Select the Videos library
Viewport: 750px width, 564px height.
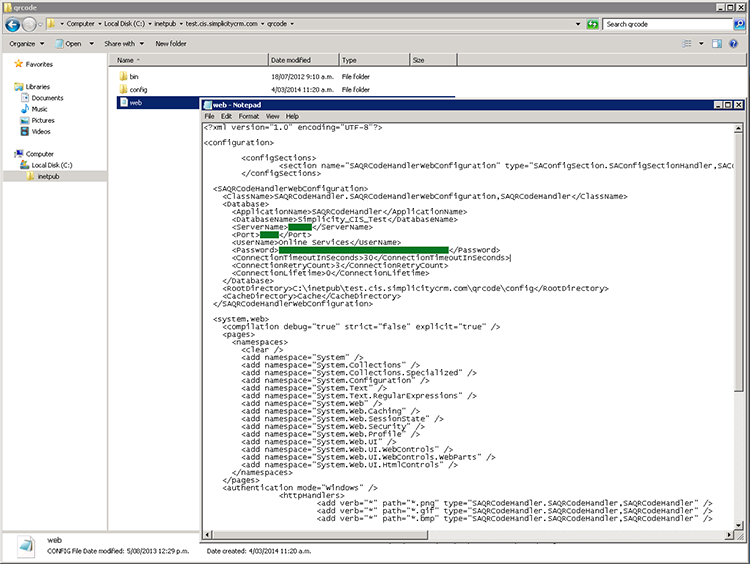41,132
